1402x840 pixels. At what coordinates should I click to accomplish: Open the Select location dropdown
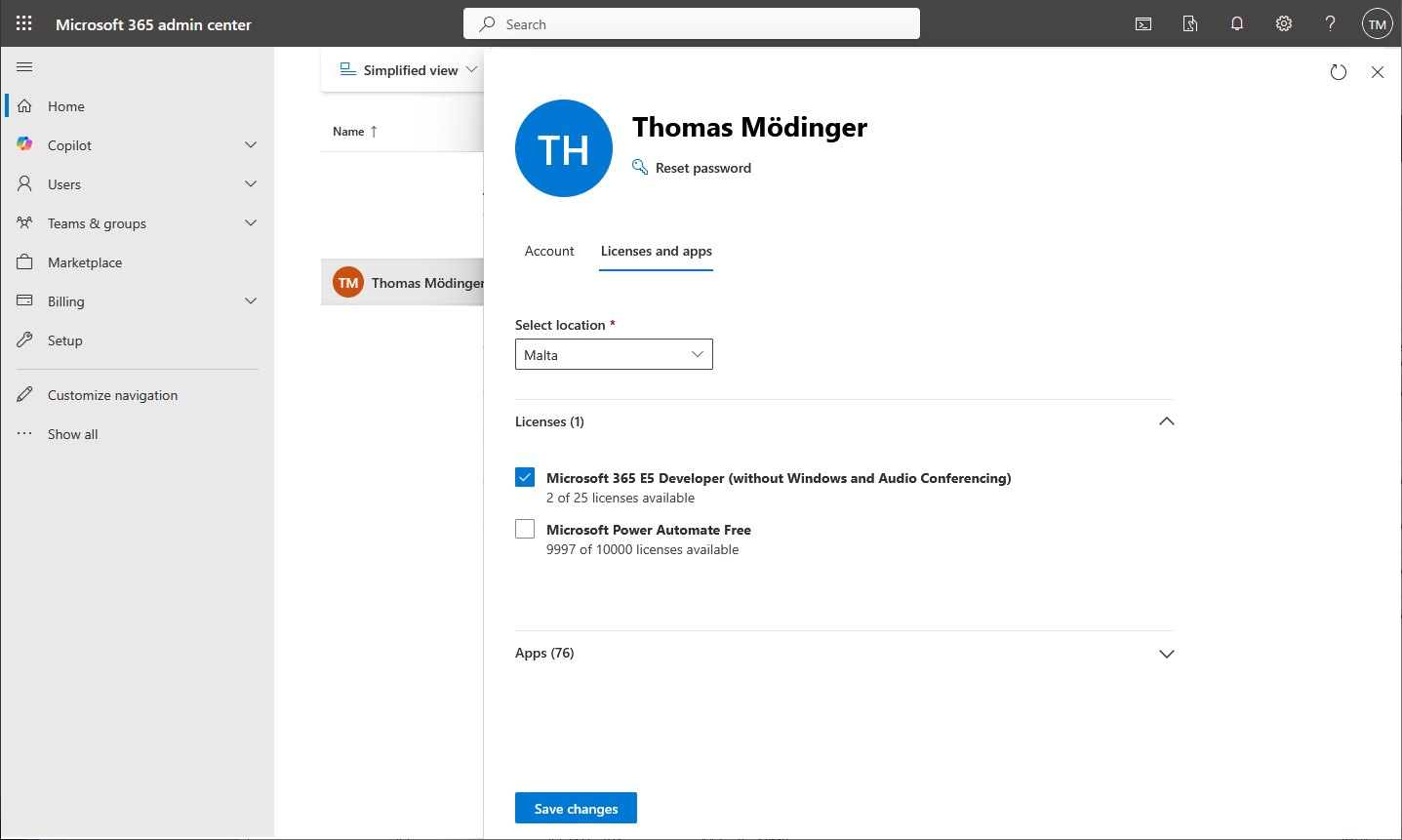point(614,354)
